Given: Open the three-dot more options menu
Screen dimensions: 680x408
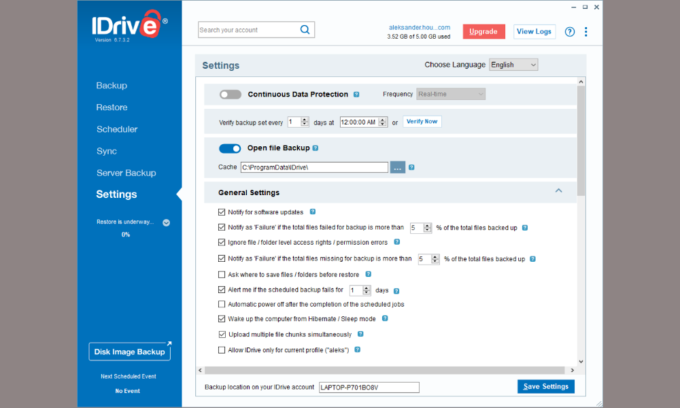Looking at the screenshot, I should point(586,32).
